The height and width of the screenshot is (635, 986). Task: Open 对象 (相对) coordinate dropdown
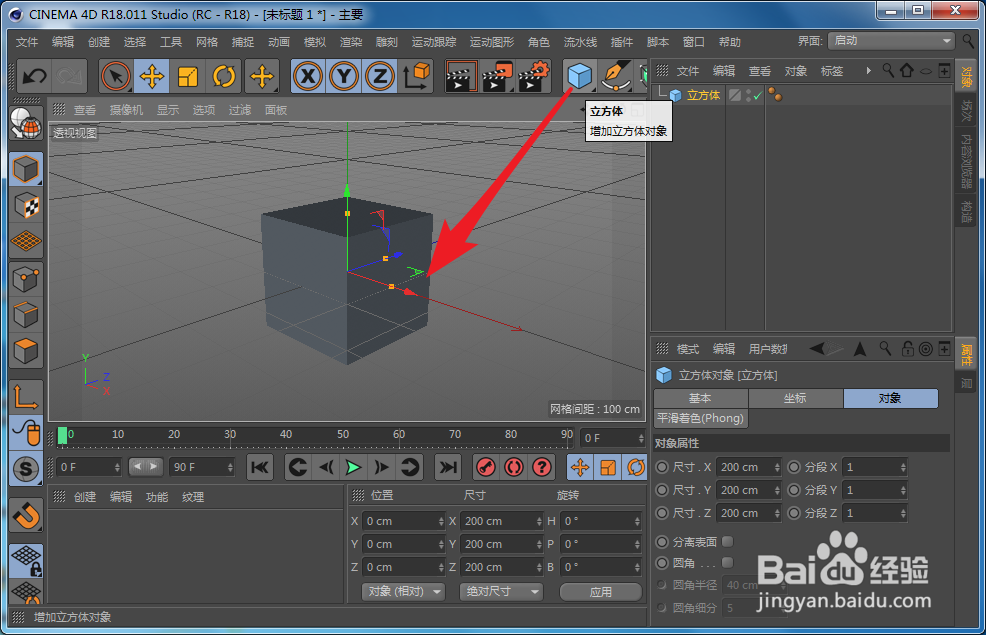[x=403, y=592]
